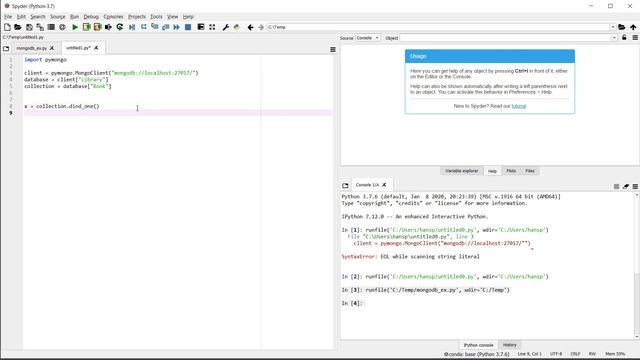
Task: Open the Spyder tutorial link
Action: click(x=519, y=106)
